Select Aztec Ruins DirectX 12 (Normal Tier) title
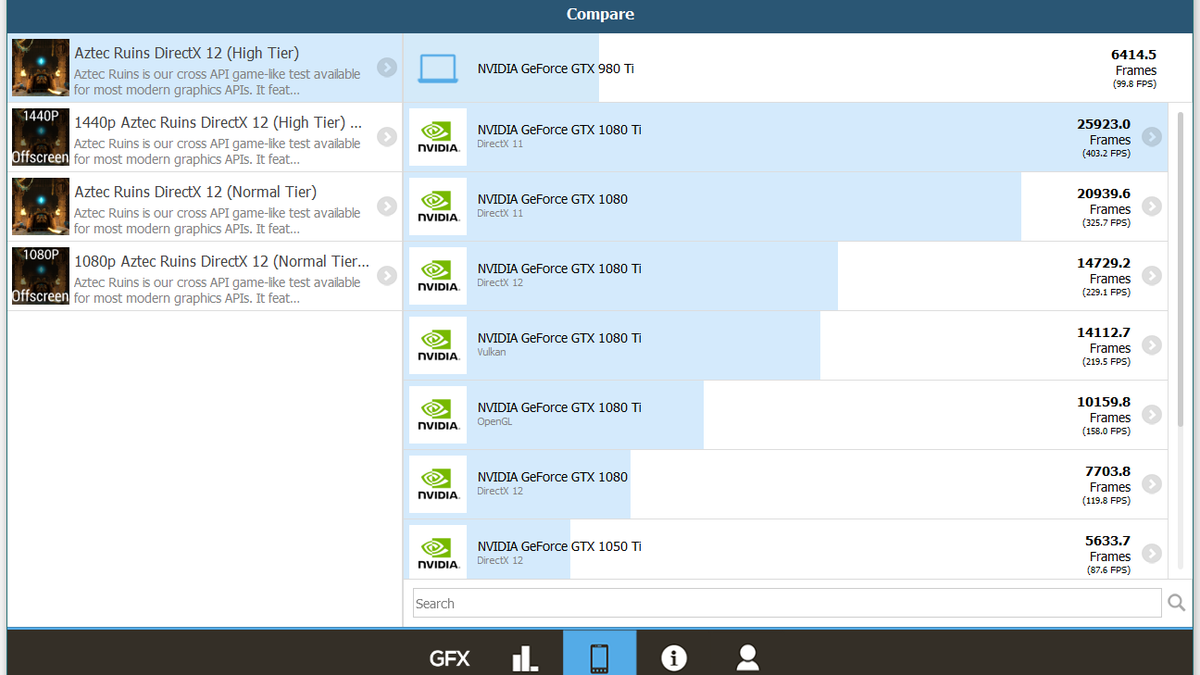 195,192
